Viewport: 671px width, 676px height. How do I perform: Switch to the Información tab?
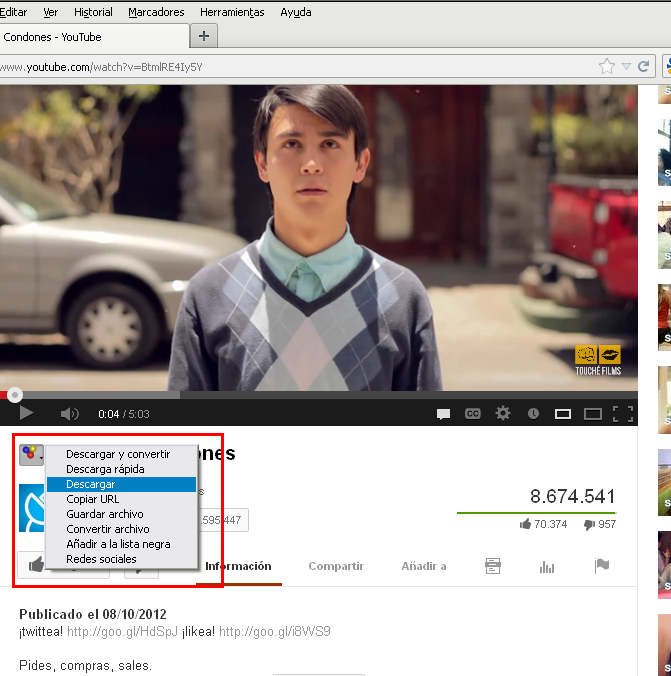[x=238, y=566]
